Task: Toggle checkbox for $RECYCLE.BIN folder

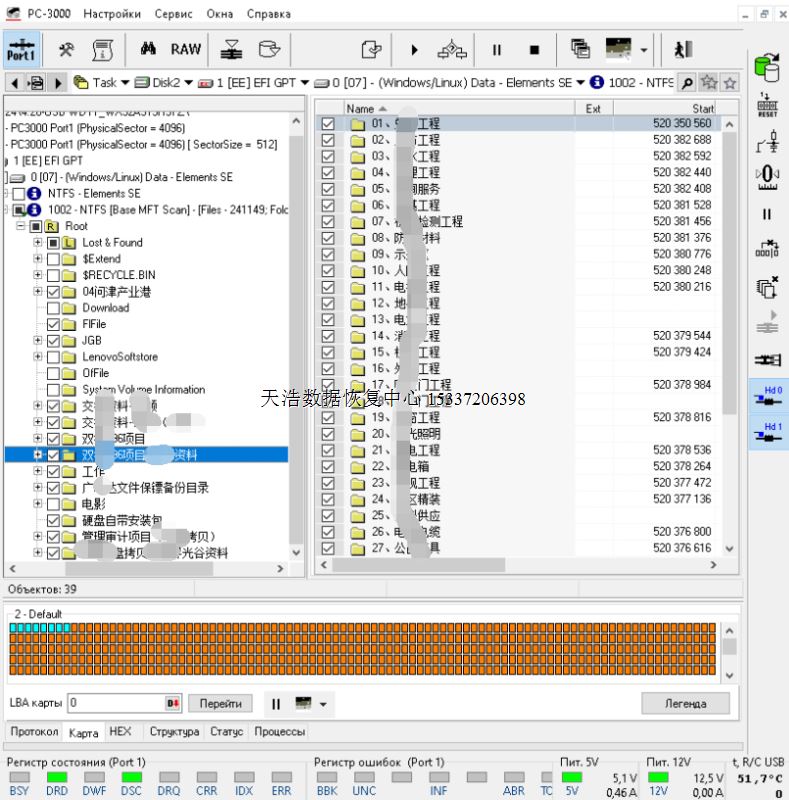Action: (x=53, y=275)
